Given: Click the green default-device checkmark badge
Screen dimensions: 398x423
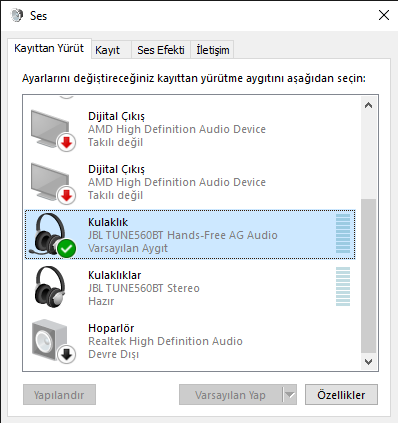Looking at the screenshot, I should pos(67,248).
